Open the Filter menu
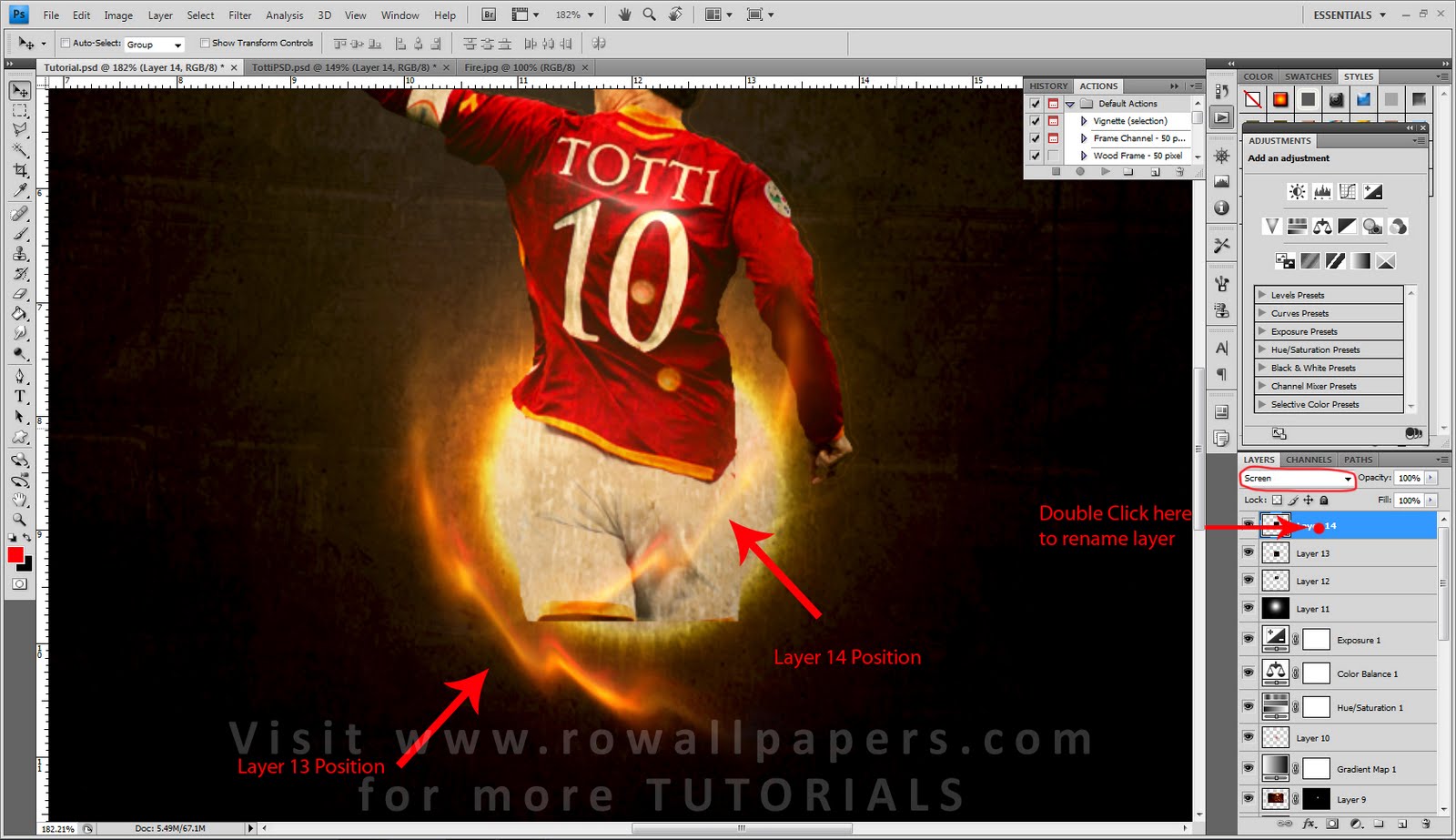The height and width of the screenshot is (840, 1456). [240, 15]
